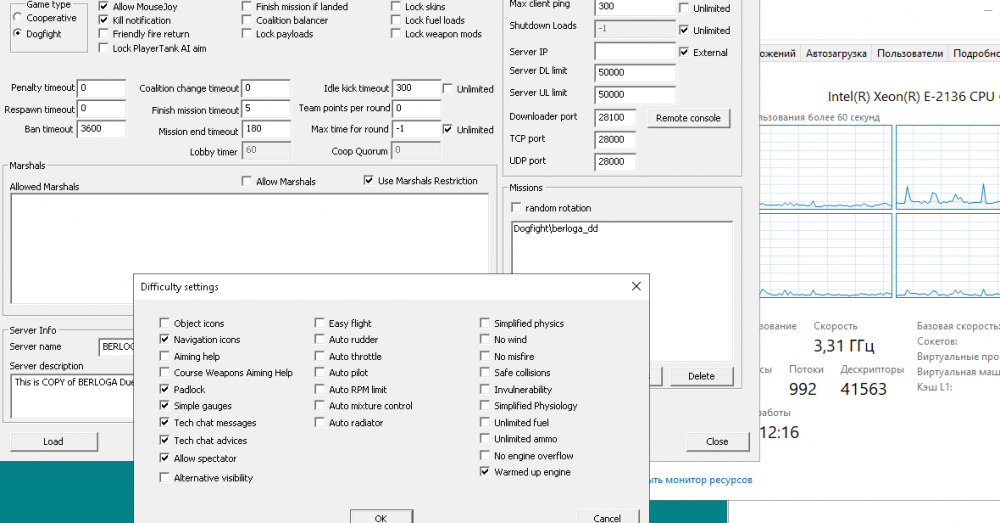Viewport: 1000px width, 523px height.
Task: Edit the Server UL limit field
Action: [635, 95]
